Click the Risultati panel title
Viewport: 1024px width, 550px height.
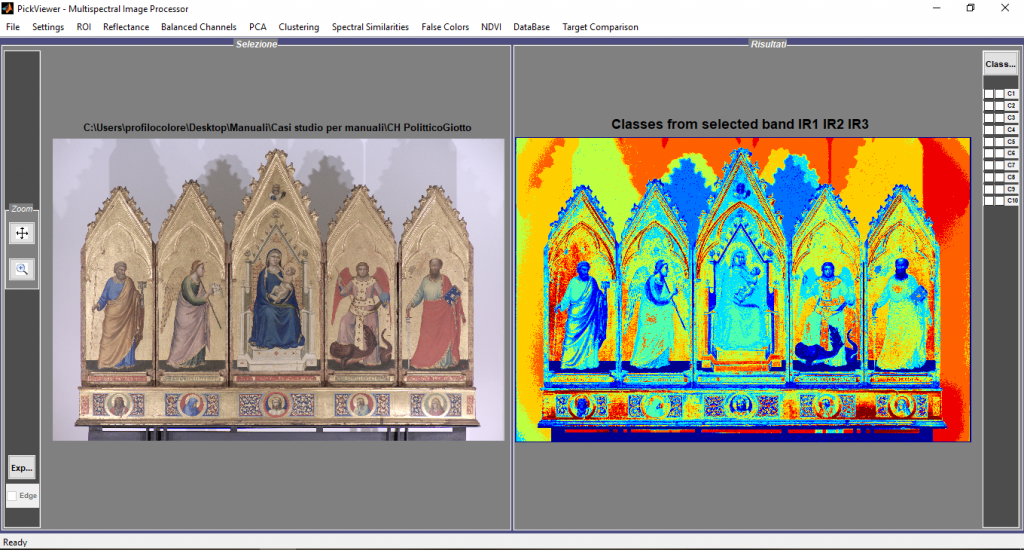click(769, 44)
